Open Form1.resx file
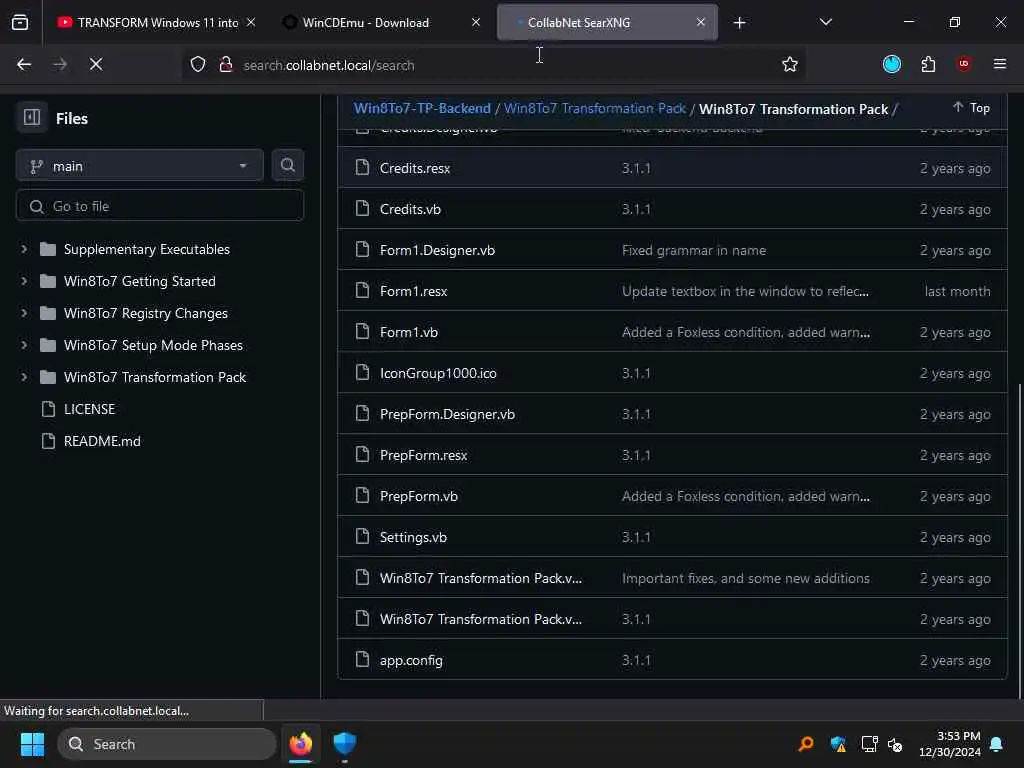Viewport: 1024px width, 768px height. (413, 291)
